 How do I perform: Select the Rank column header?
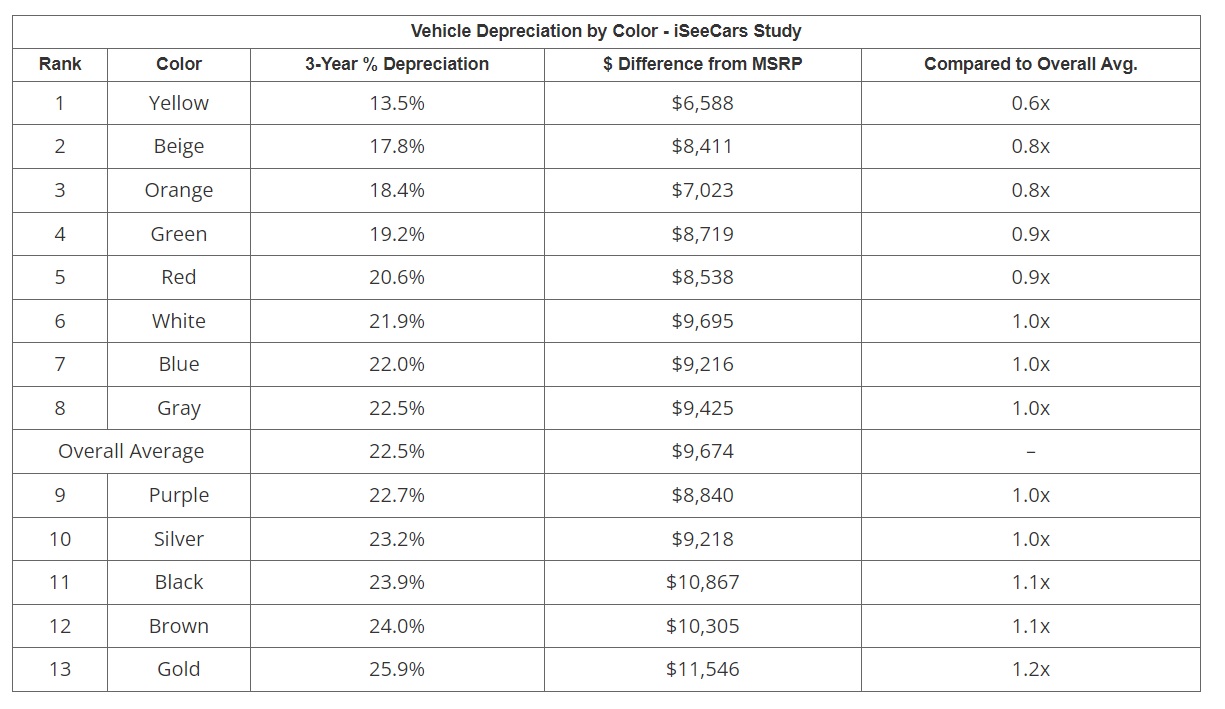tap(60, 64)
